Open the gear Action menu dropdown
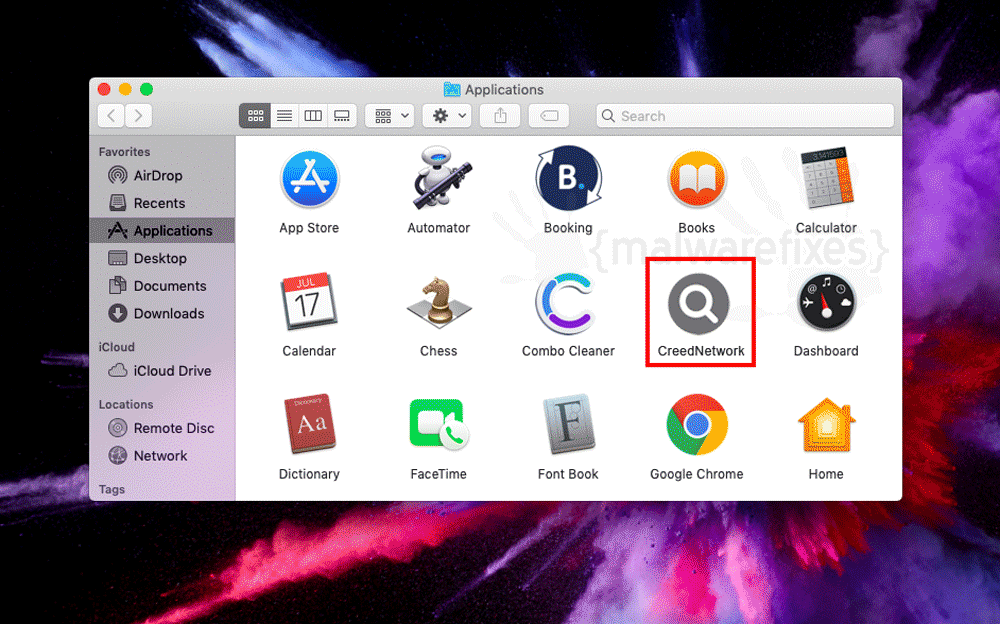The width and height of the screenshot is (1000, 624). click(x=447, y=116)
